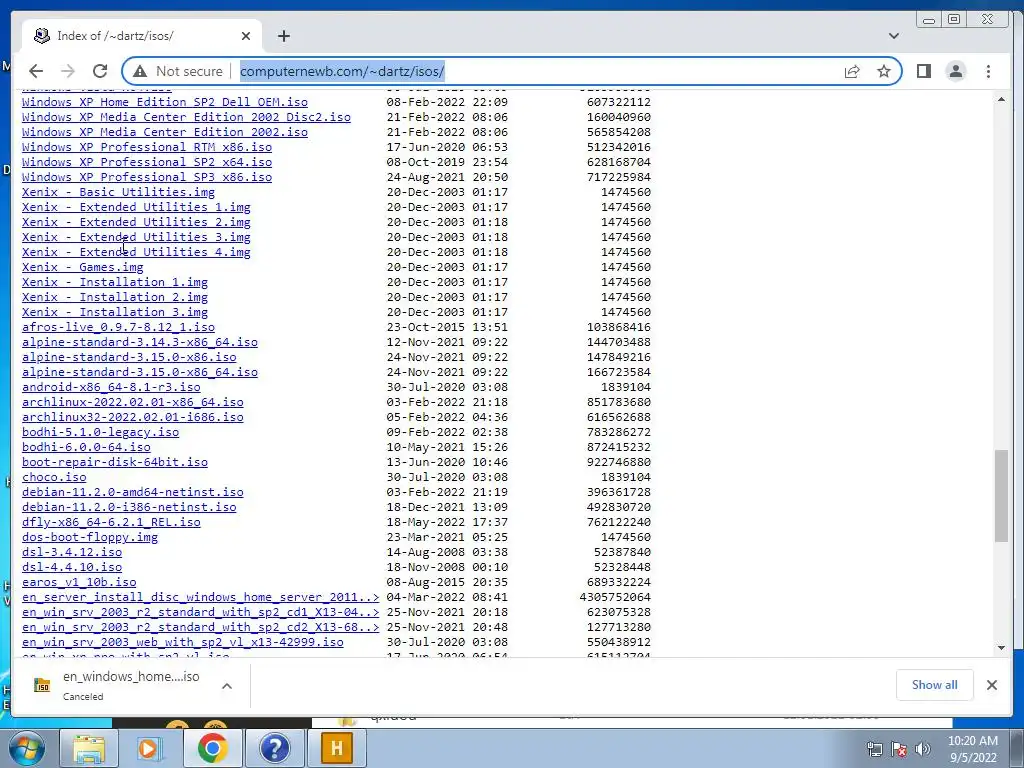
Task: Click the scroll up arrow
Action: coord(1001,99)
